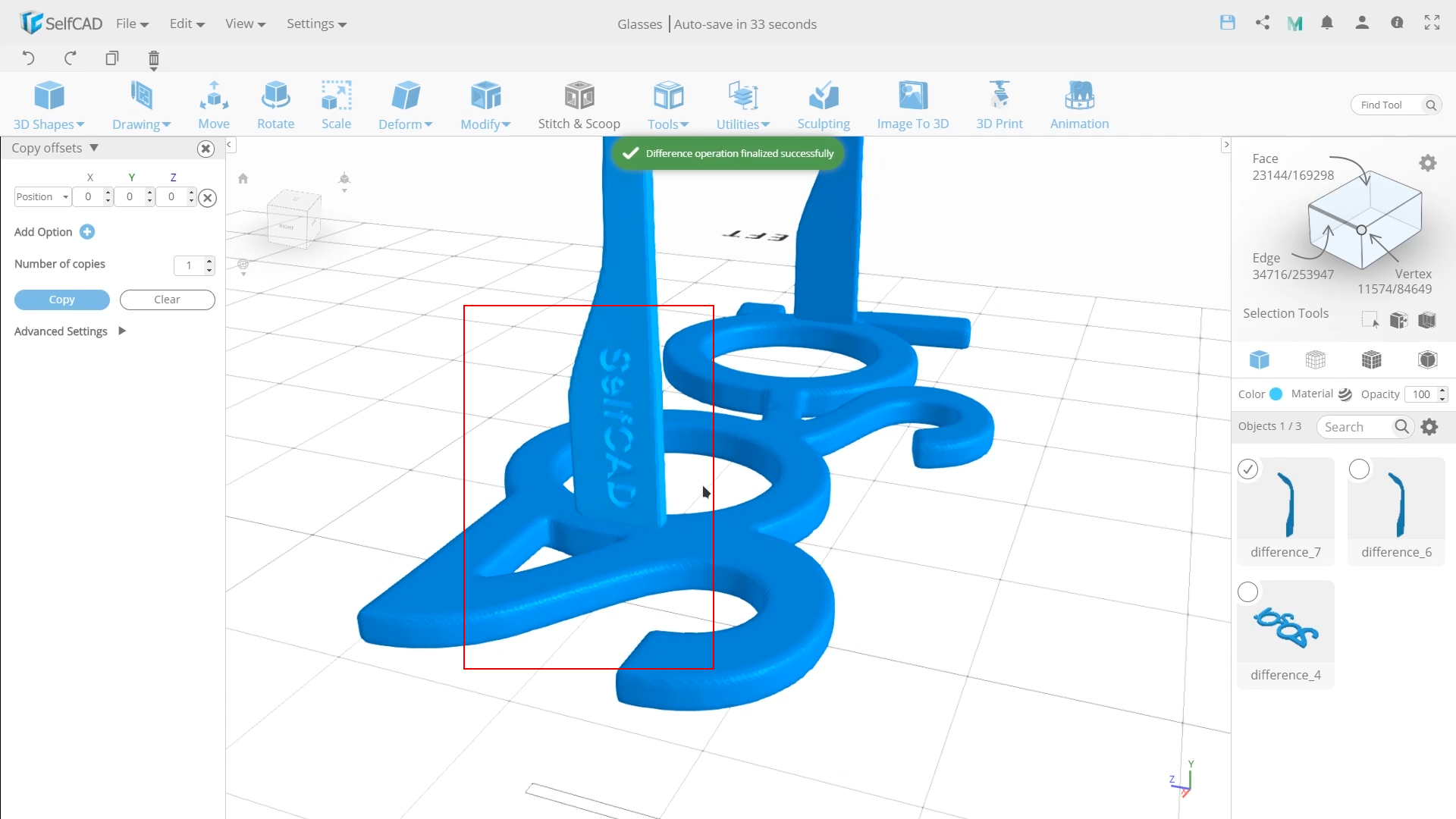Open the Settings menu

pyautogui.click(x=316, y=24)
